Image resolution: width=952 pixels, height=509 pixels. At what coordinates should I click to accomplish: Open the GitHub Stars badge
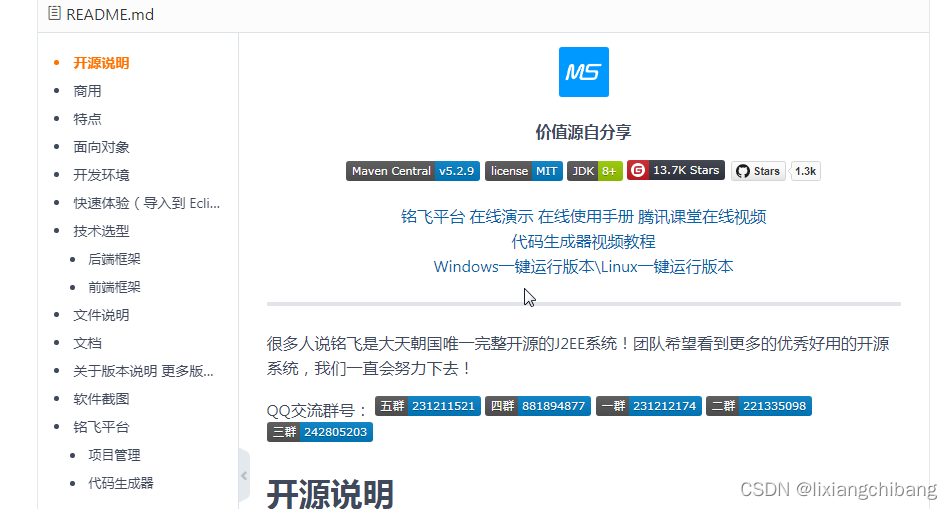tap(758, 171)
